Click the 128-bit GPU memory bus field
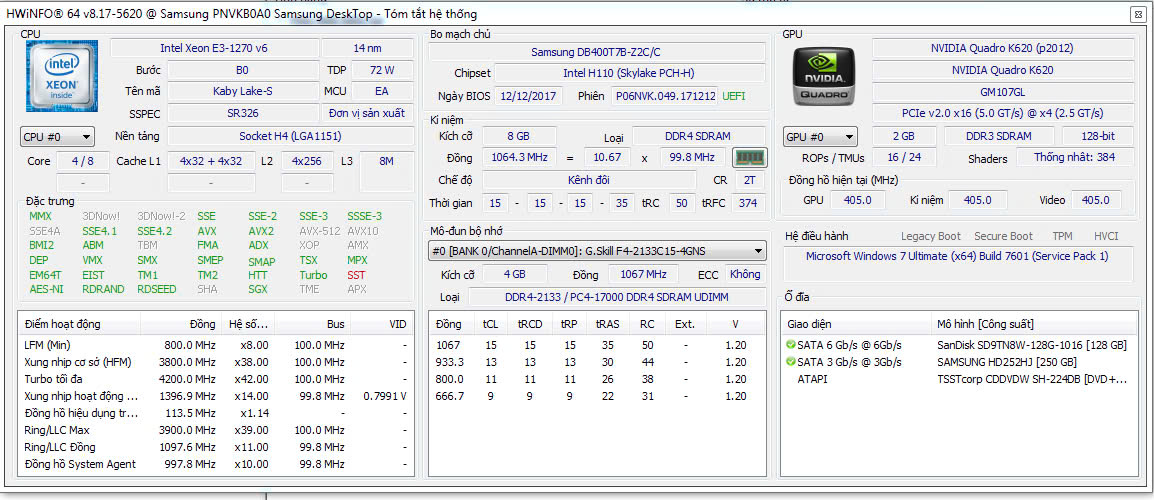Image resolution: width=1154 pixels, height=500 pixels. 1097,136
